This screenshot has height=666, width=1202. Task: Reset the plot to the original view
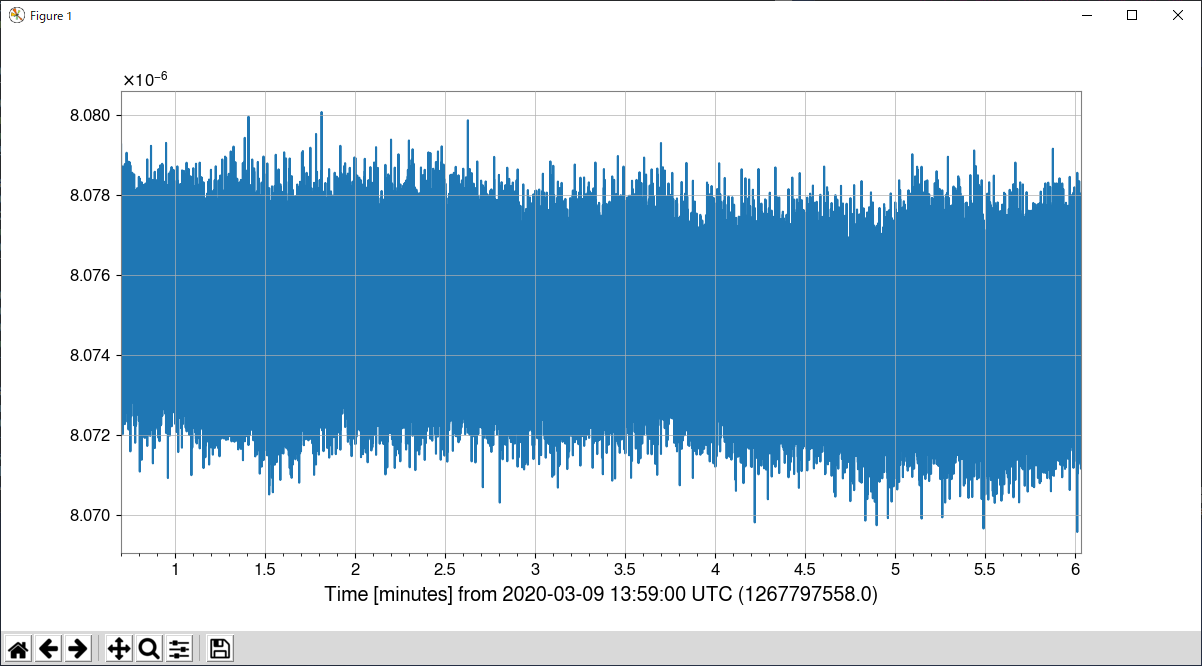[x=18, y=649]
